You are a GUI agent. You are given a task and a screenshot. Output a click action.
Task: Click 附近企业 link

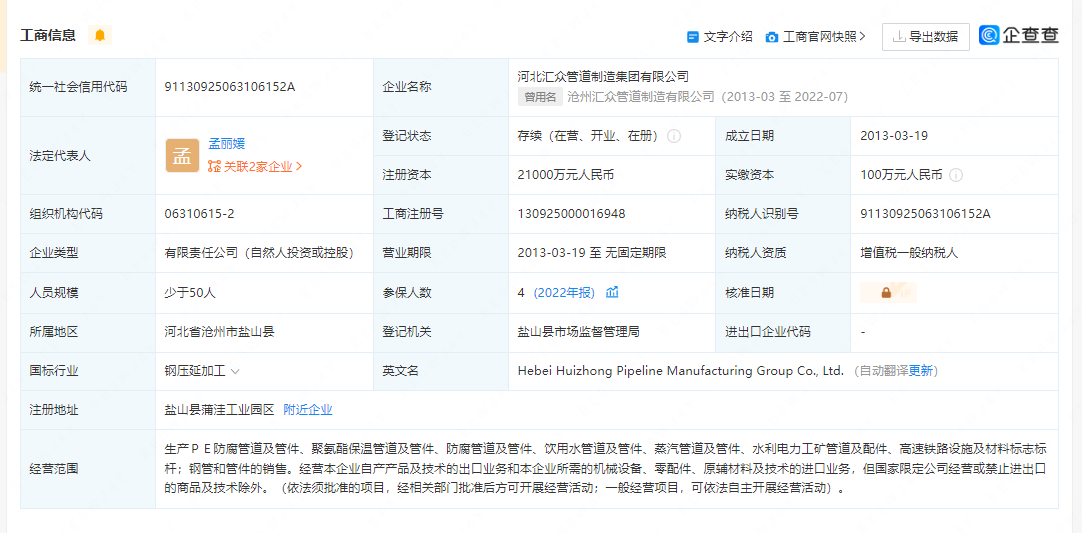pyautogui.click(x=308, y=410)
